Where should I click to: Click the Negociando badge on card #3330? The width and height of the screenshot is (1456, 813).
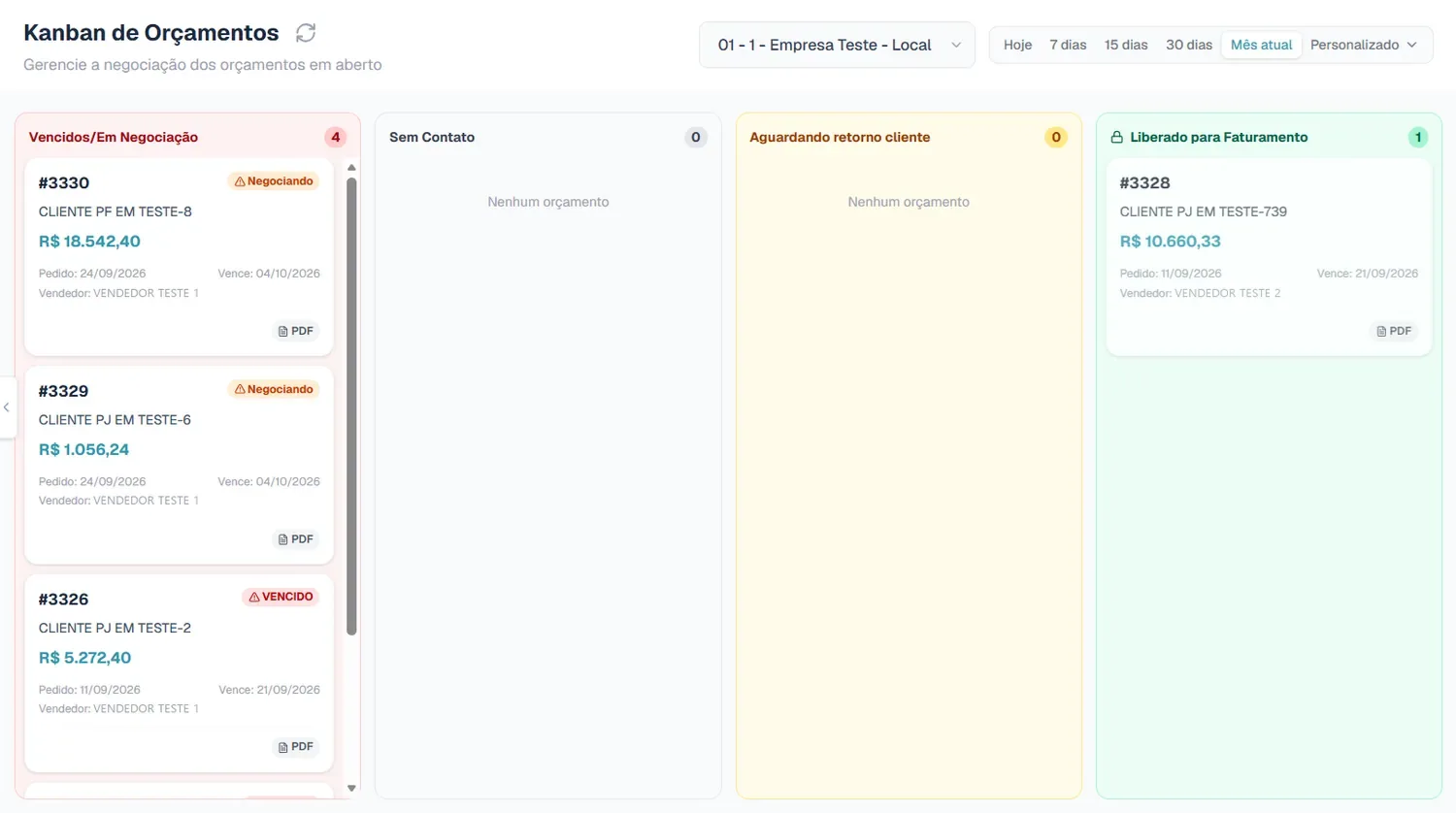[274, 181]
